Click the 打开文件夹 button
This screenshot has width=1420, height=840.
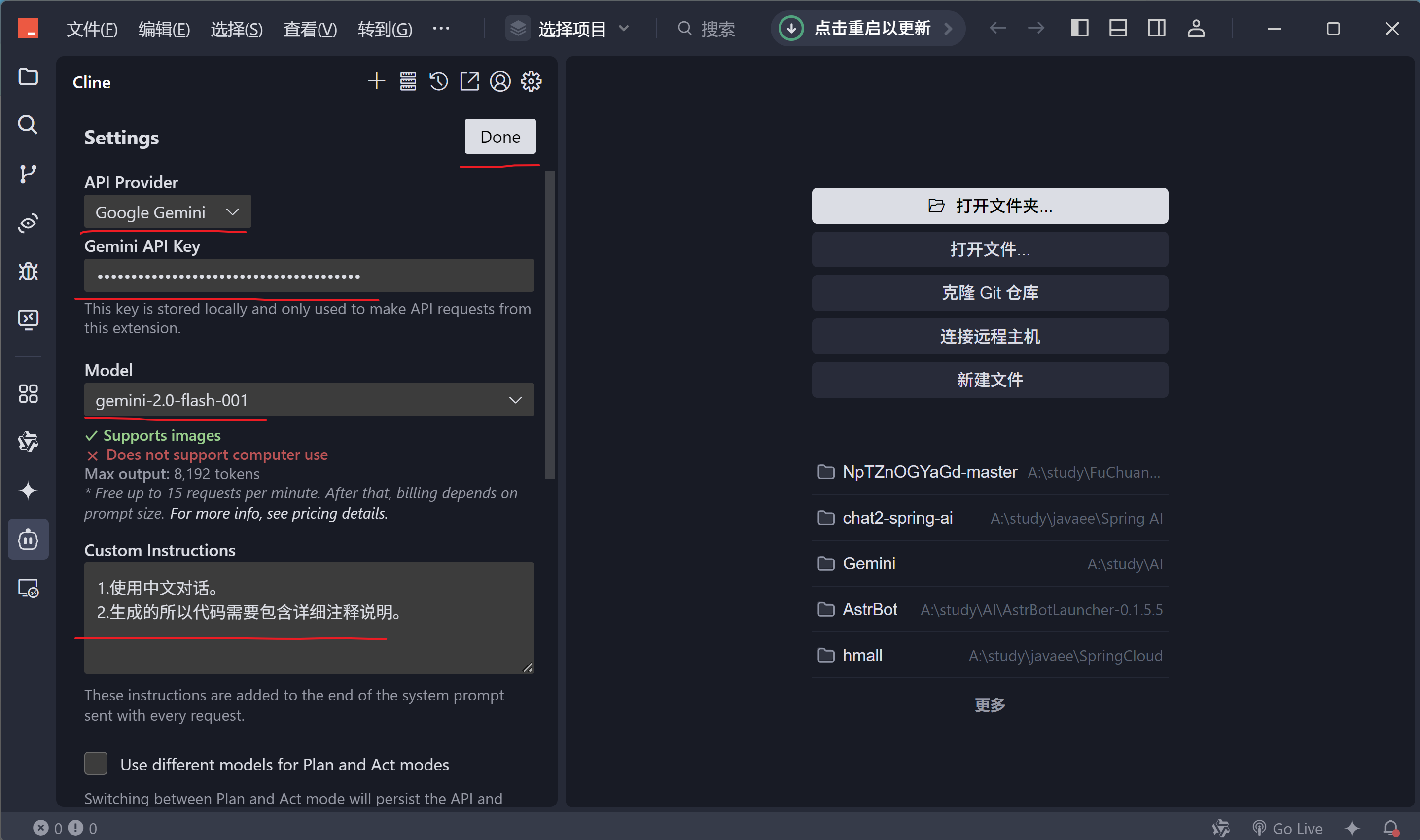tap(989, 206)
